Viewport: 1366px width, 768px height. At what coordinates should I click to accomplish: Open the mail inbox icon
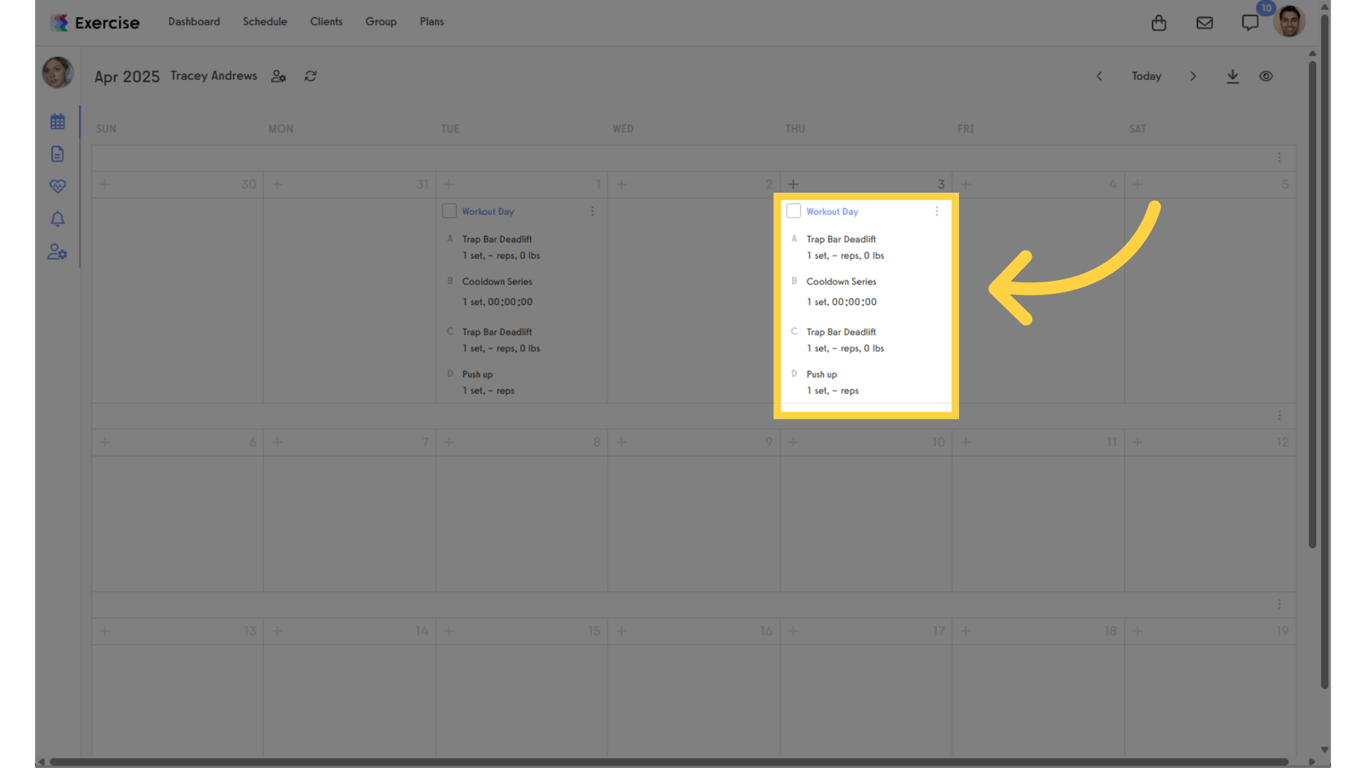pyautogui.click(x=1205, y=23)
